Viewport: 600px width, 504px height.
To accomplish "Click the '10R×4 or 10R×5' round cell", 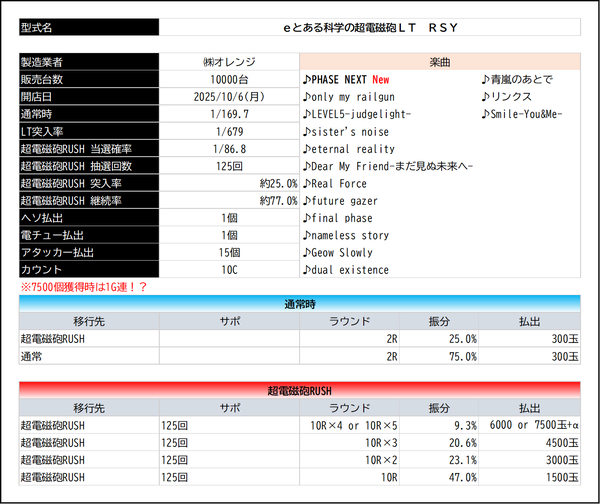I will (349, 425).
